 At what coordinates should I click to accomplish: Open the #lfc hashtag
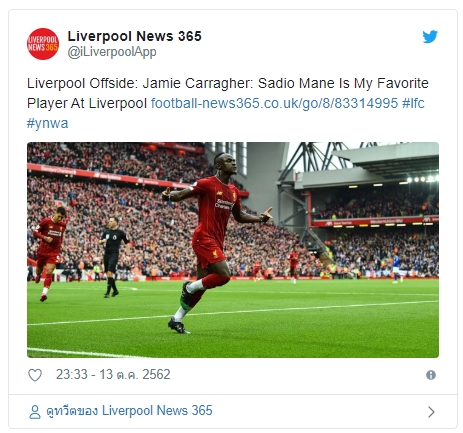(x=413, y=103)
